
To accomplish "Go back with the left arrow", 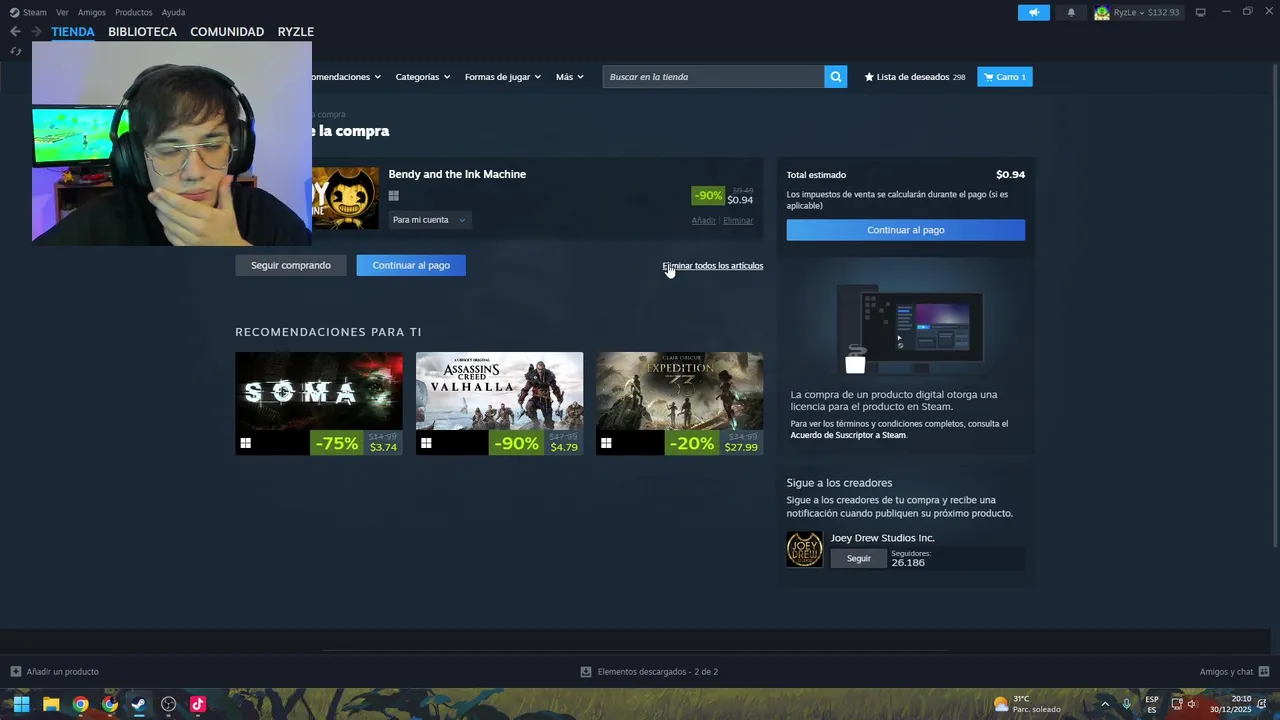I will point(15,31).
